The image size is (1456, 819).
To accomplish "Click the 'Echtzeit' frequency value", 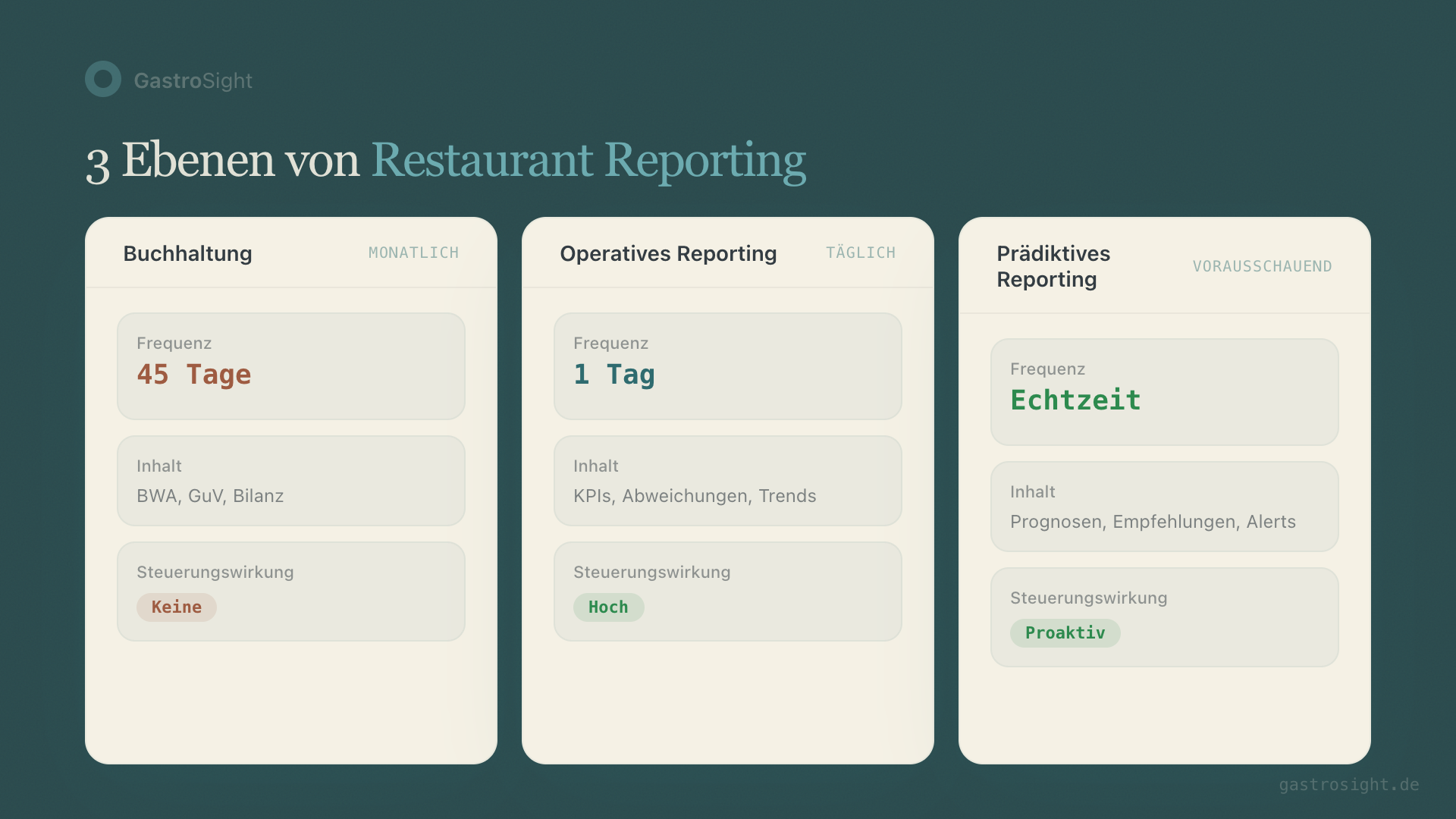I will (1075, 400).
